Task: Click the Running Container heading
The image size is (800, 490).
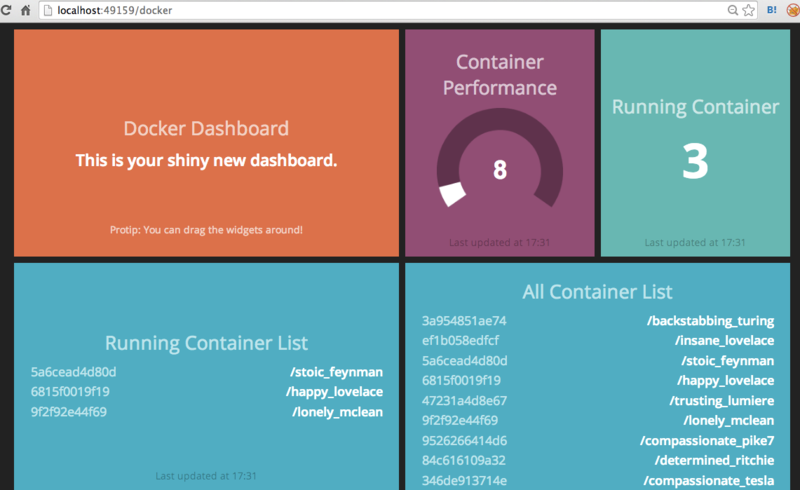Action: [695, 107]
